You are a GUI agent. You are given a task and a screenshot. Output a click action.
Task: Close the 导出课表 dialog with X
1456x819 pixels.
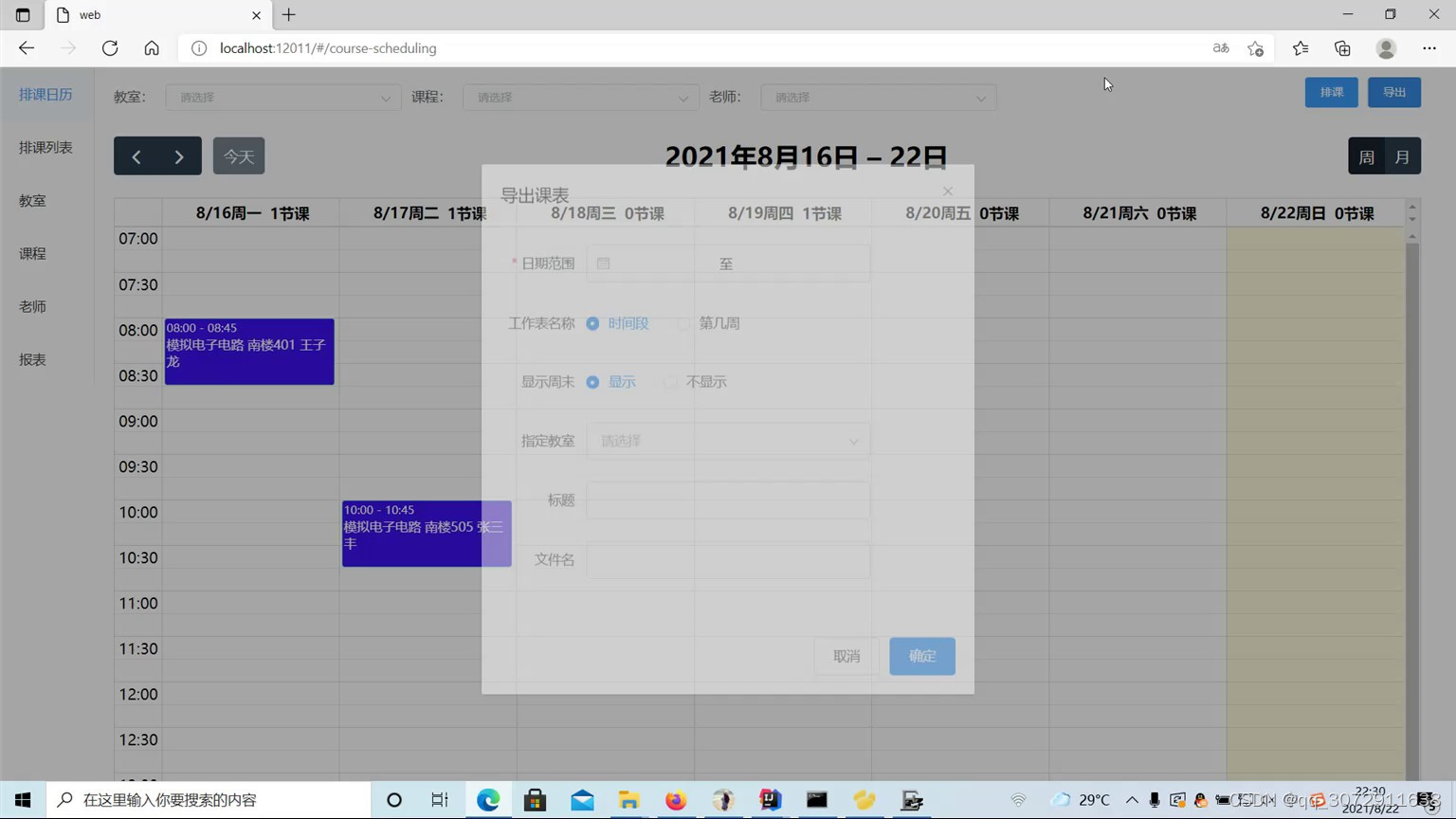coord(948,191)
